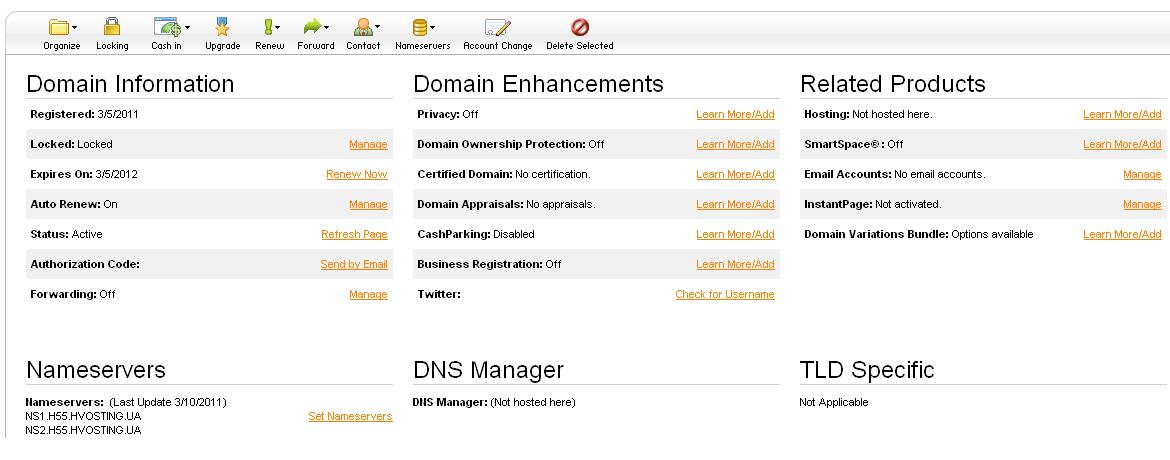
Task: Expand the Organize dropdown arrow
Action: (x=75, y=29)
